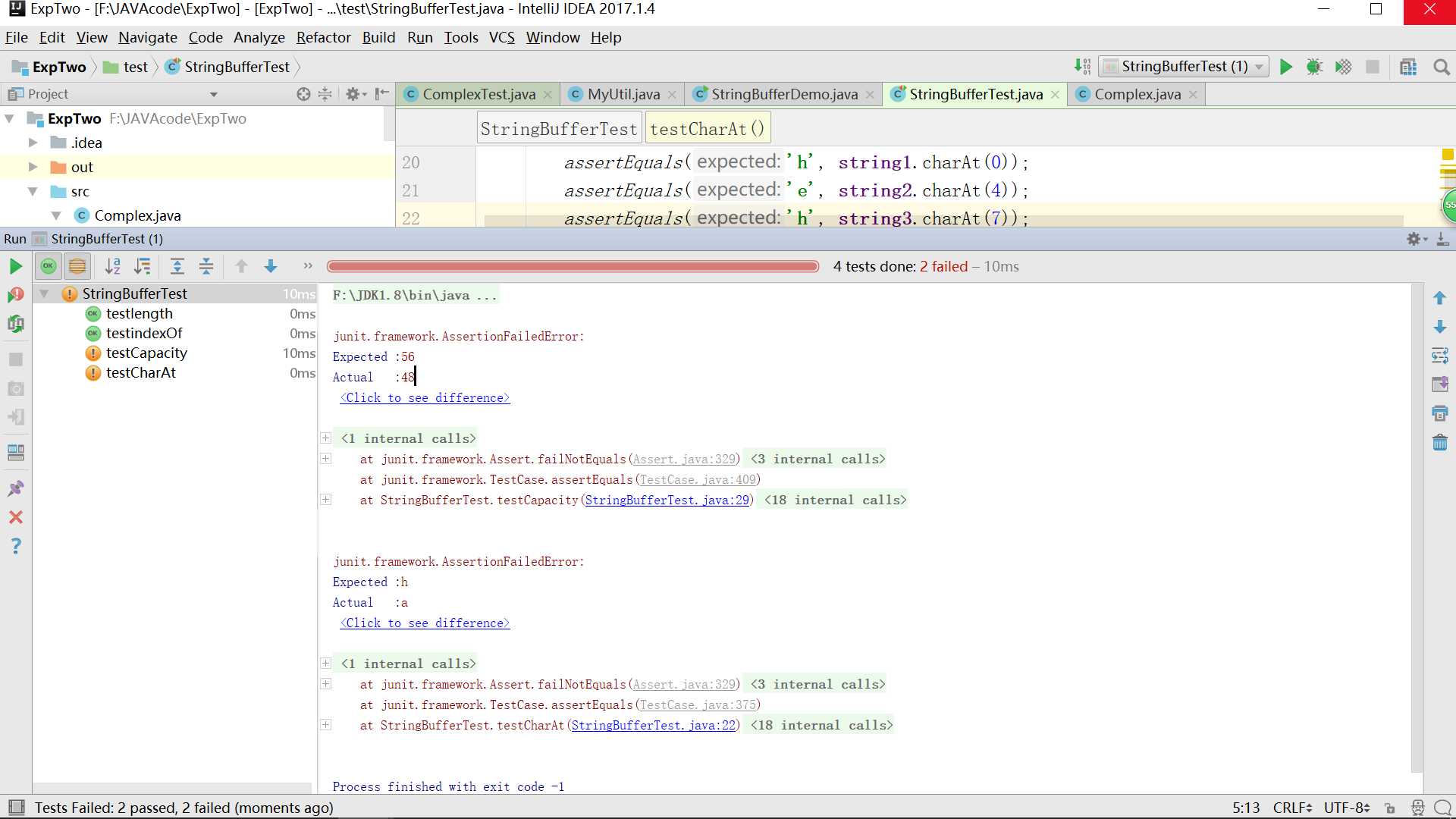Open the Analyze menu
Screen dimensions: 1456x819
259,37
